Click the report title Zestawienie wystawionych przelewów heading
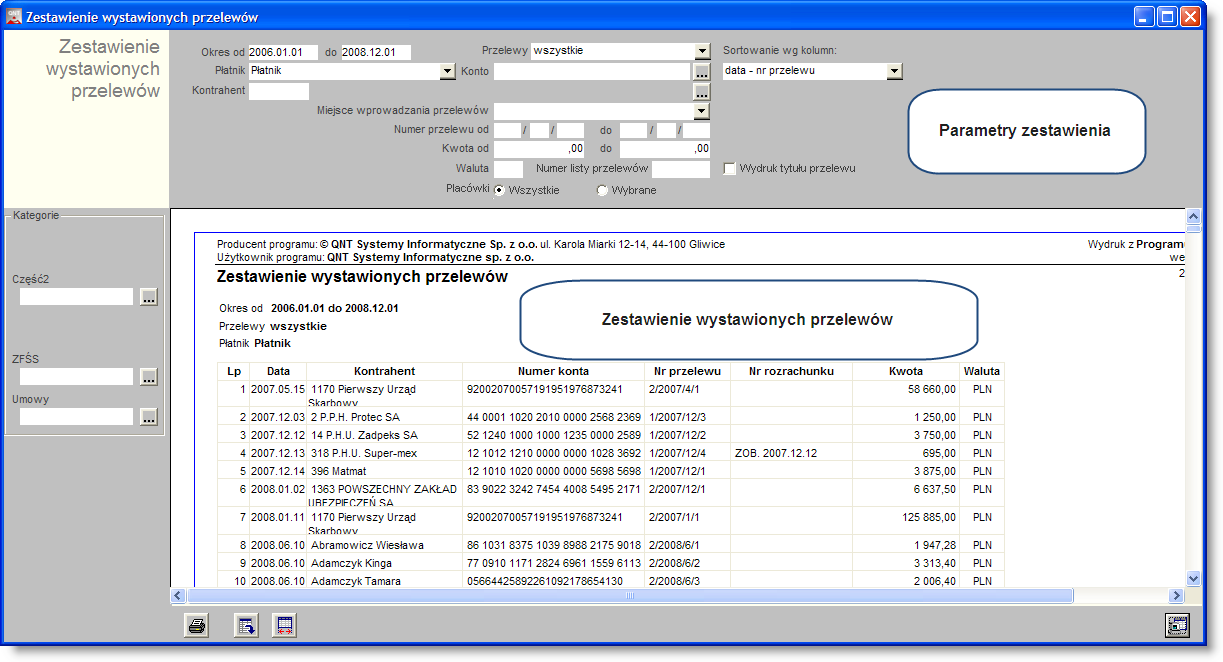1223x662 pixels. pyautogui.click(x=362, y=276)
